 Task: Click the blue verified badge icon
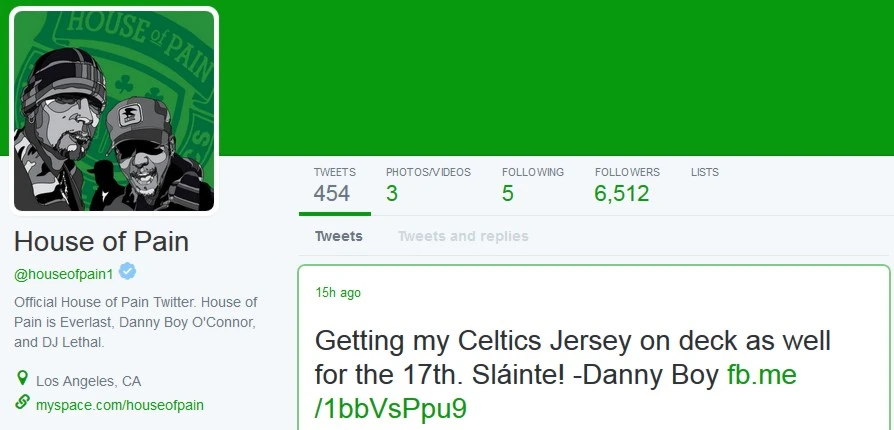click(127, 272)
